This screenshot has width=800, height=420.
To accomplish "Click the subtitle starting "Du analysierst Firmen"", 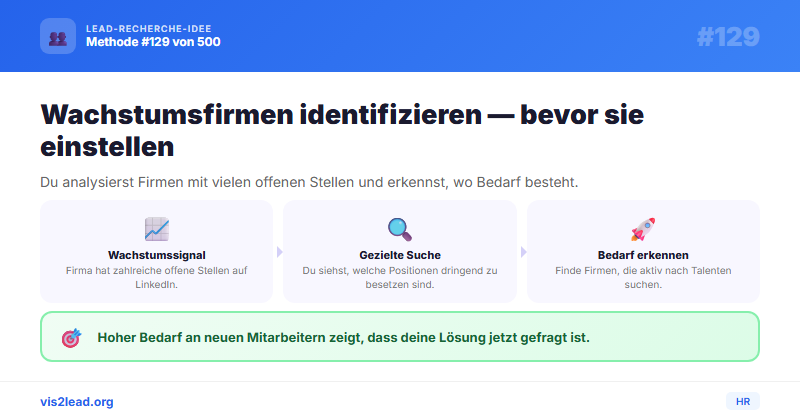I will tap(309, 182).
